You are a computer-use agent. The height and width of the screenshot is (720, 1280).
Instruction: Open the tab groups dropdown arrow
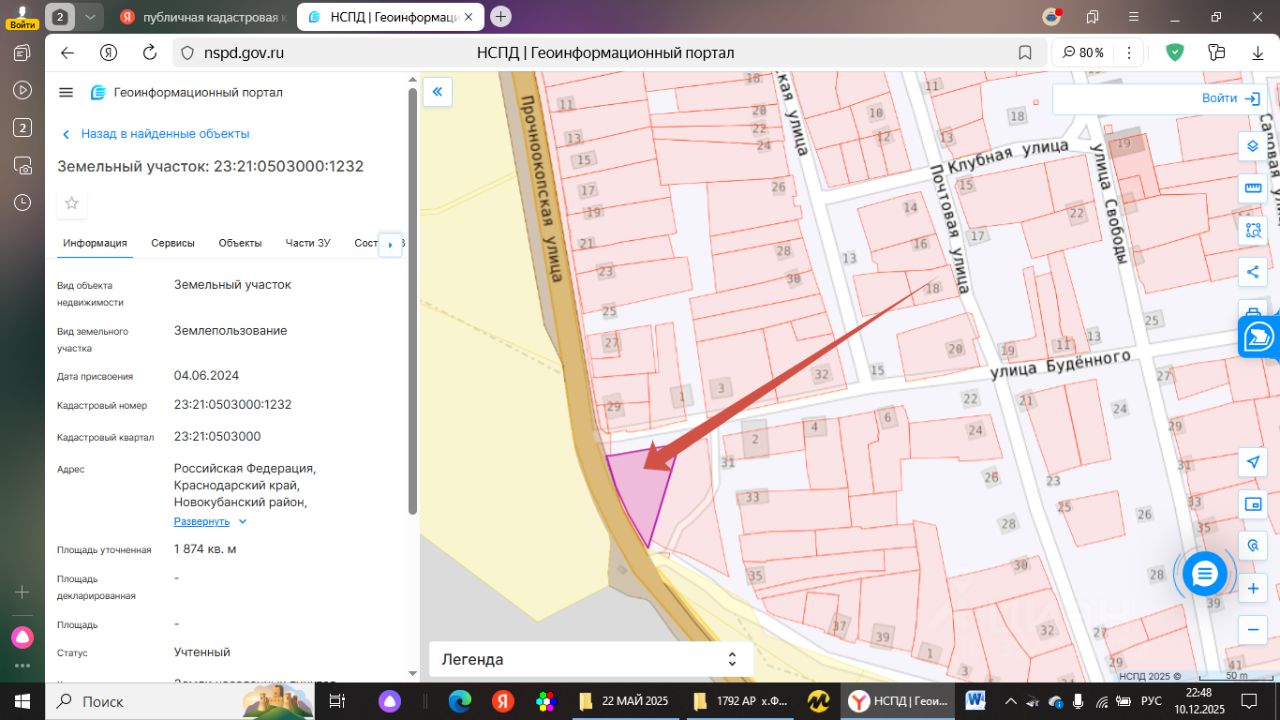point(91,16)
